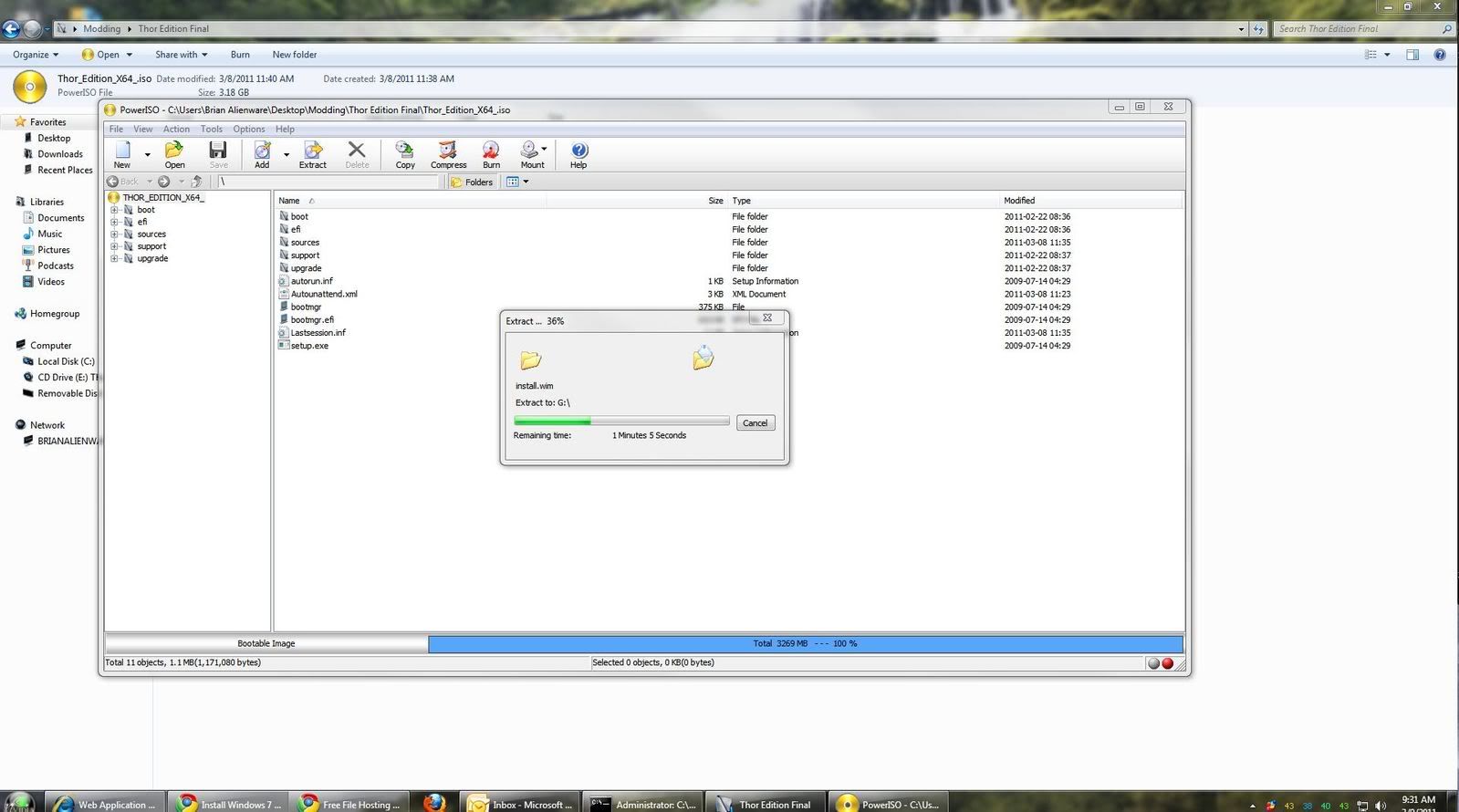Open Local Disk (C:) in Explorer sidebar
1459x812 pixels.
[66, 361]
